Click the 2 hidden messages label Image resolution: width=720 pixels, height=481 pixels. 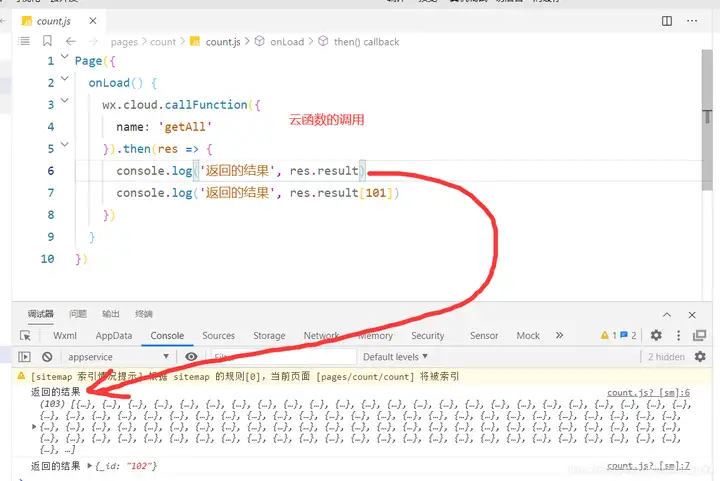pyautogui.click(x=666, y=357)
